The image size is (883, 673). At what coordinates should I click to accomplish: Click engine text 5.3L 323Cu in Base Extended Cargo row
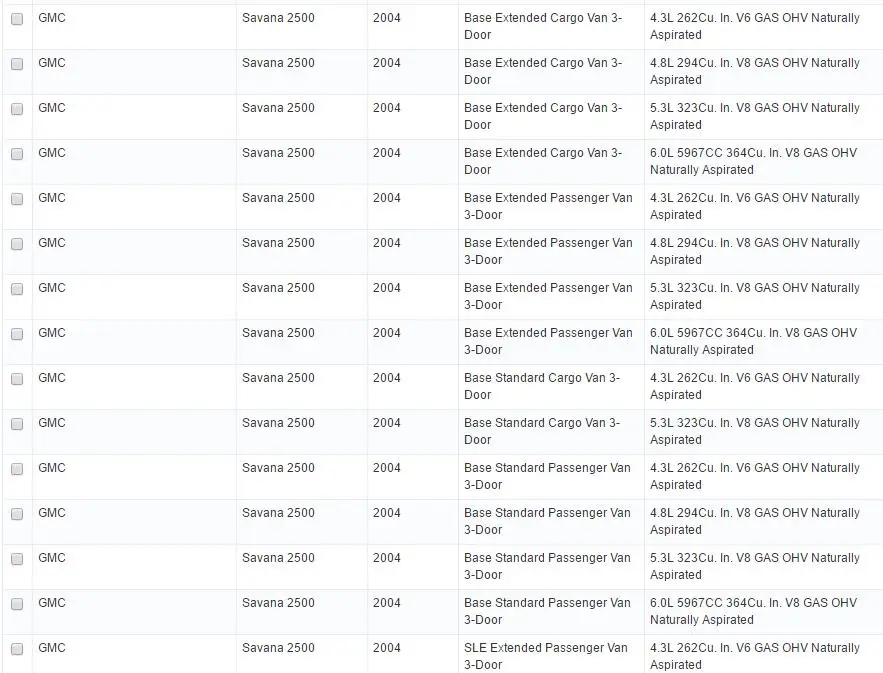755,117
